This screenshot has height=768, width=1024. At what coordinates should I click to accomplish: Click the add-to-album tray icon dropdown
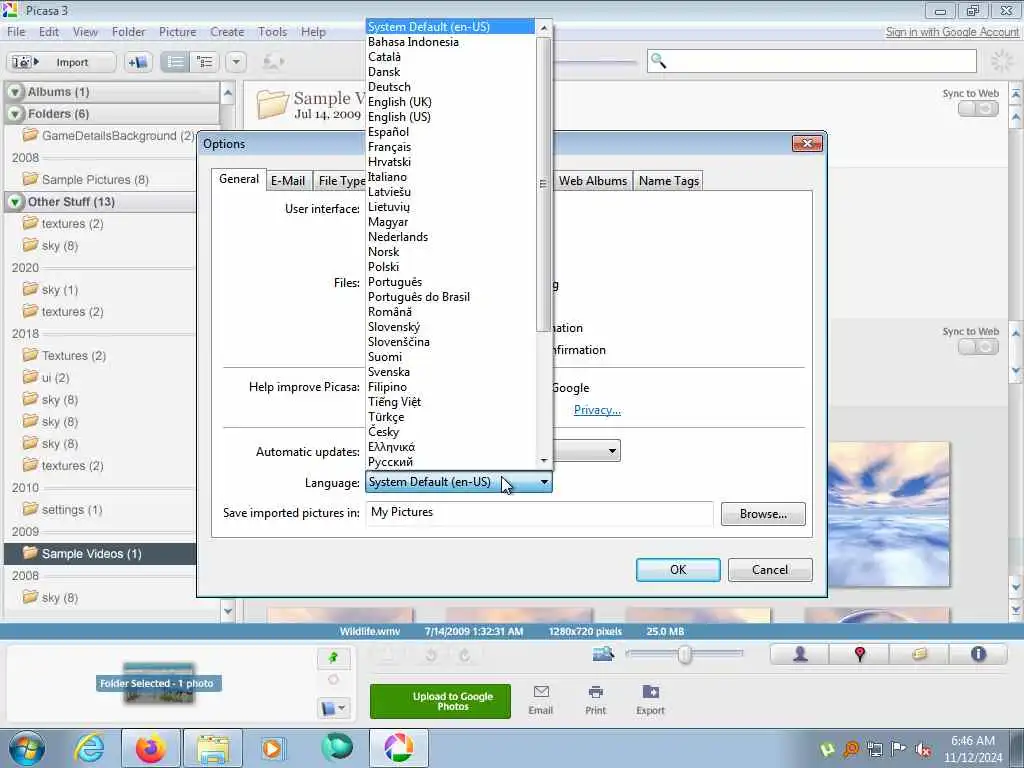pos(334,708)
